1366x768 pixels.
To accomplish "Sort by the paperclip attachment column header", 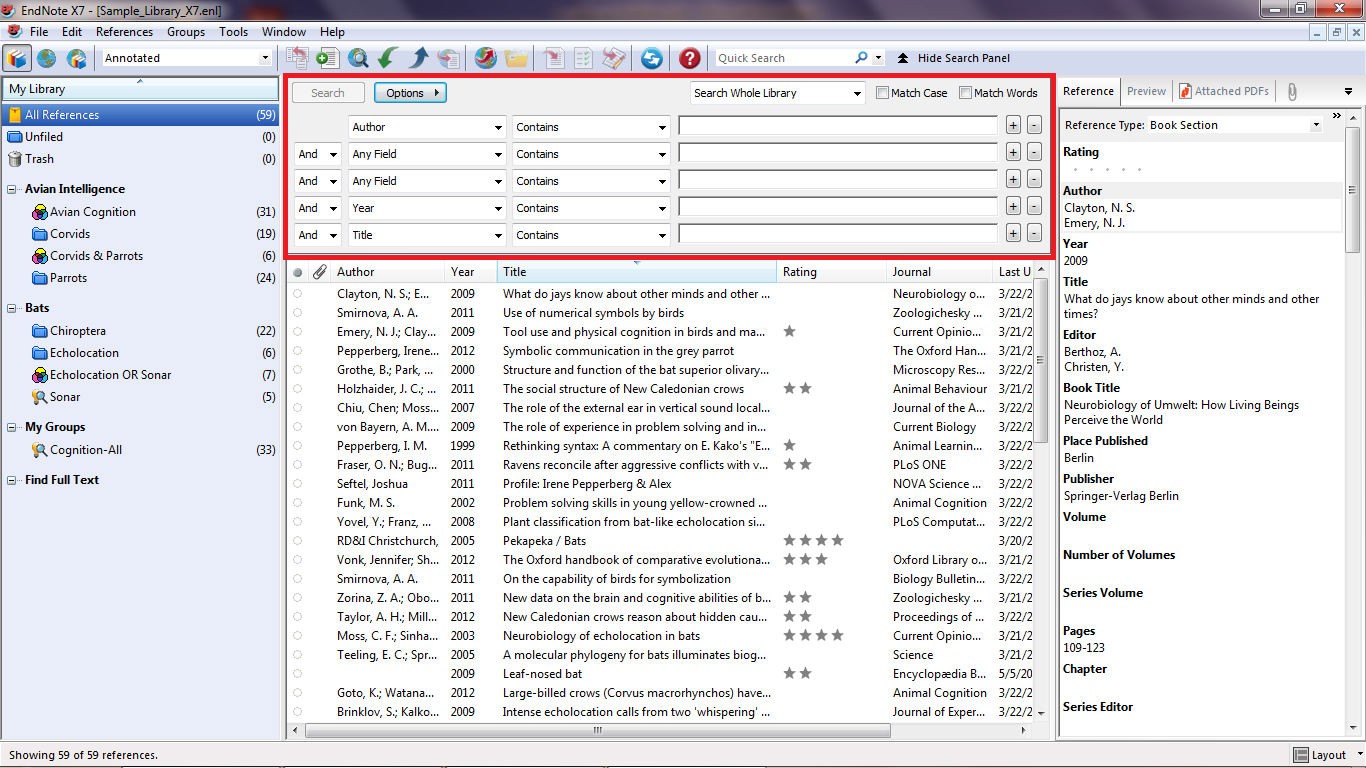I will tap(319, 272).
